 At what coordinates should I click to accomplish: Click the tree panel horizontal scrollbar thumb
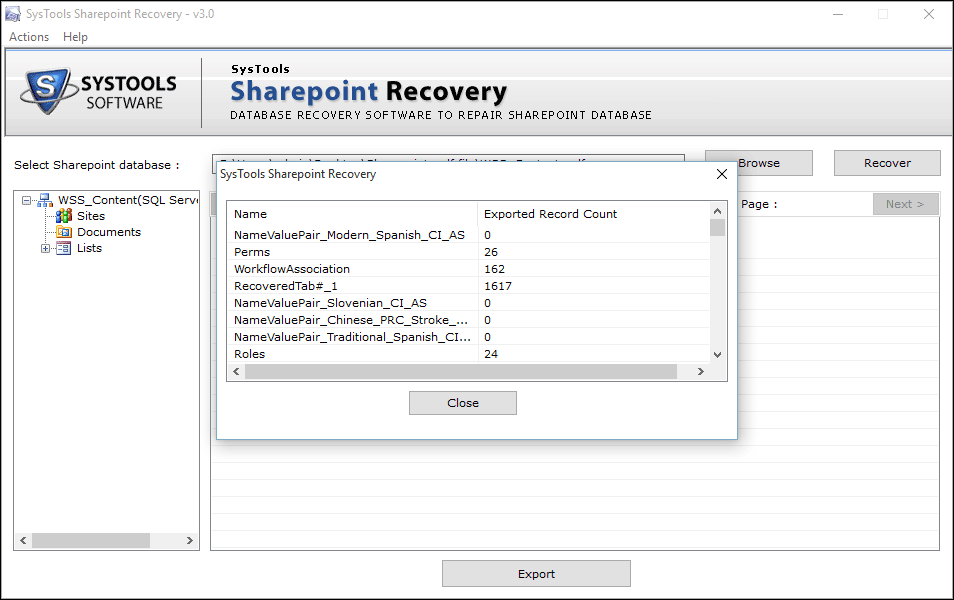[x=91, y=540]
